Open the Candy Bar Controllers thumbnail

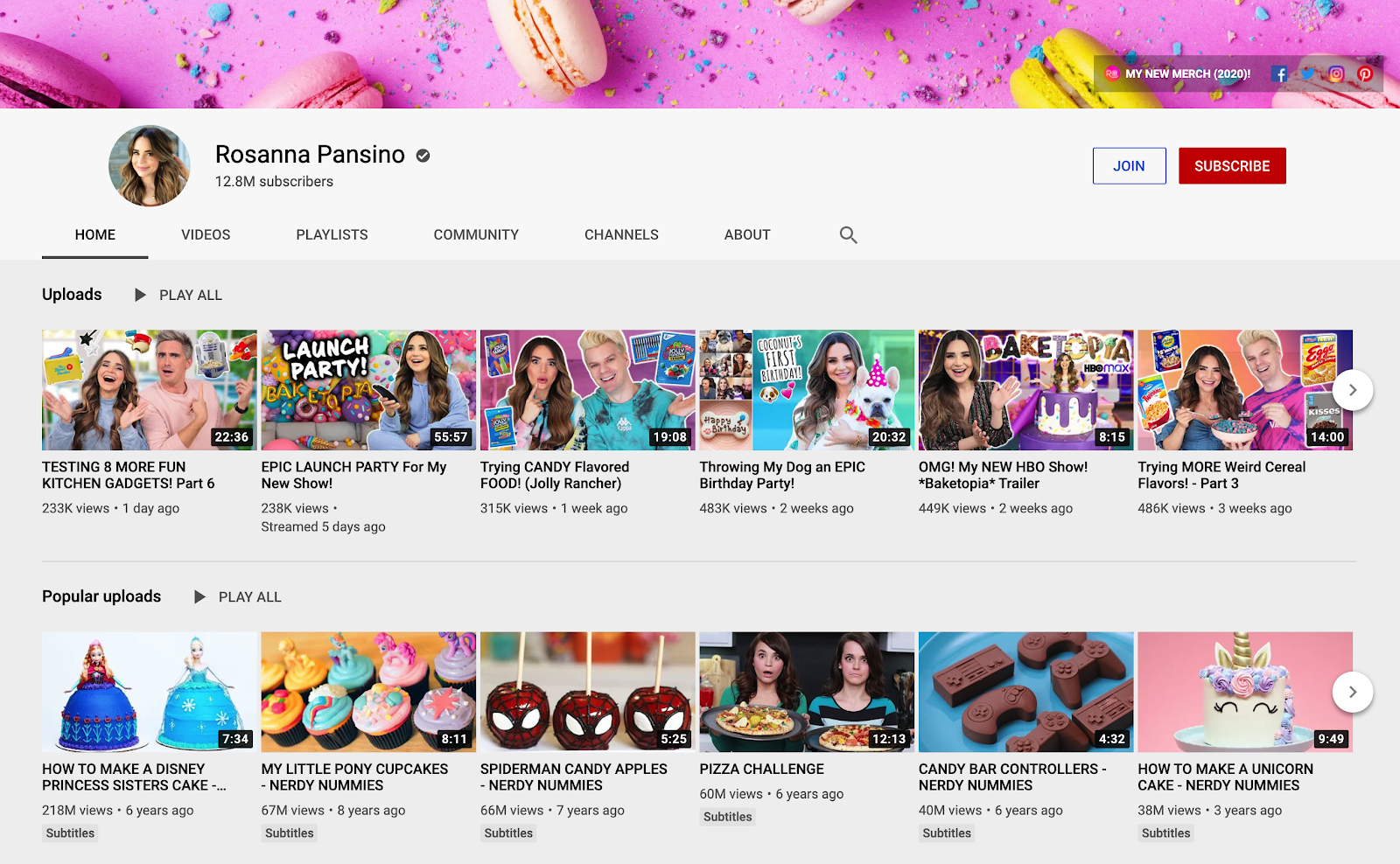1026,692
